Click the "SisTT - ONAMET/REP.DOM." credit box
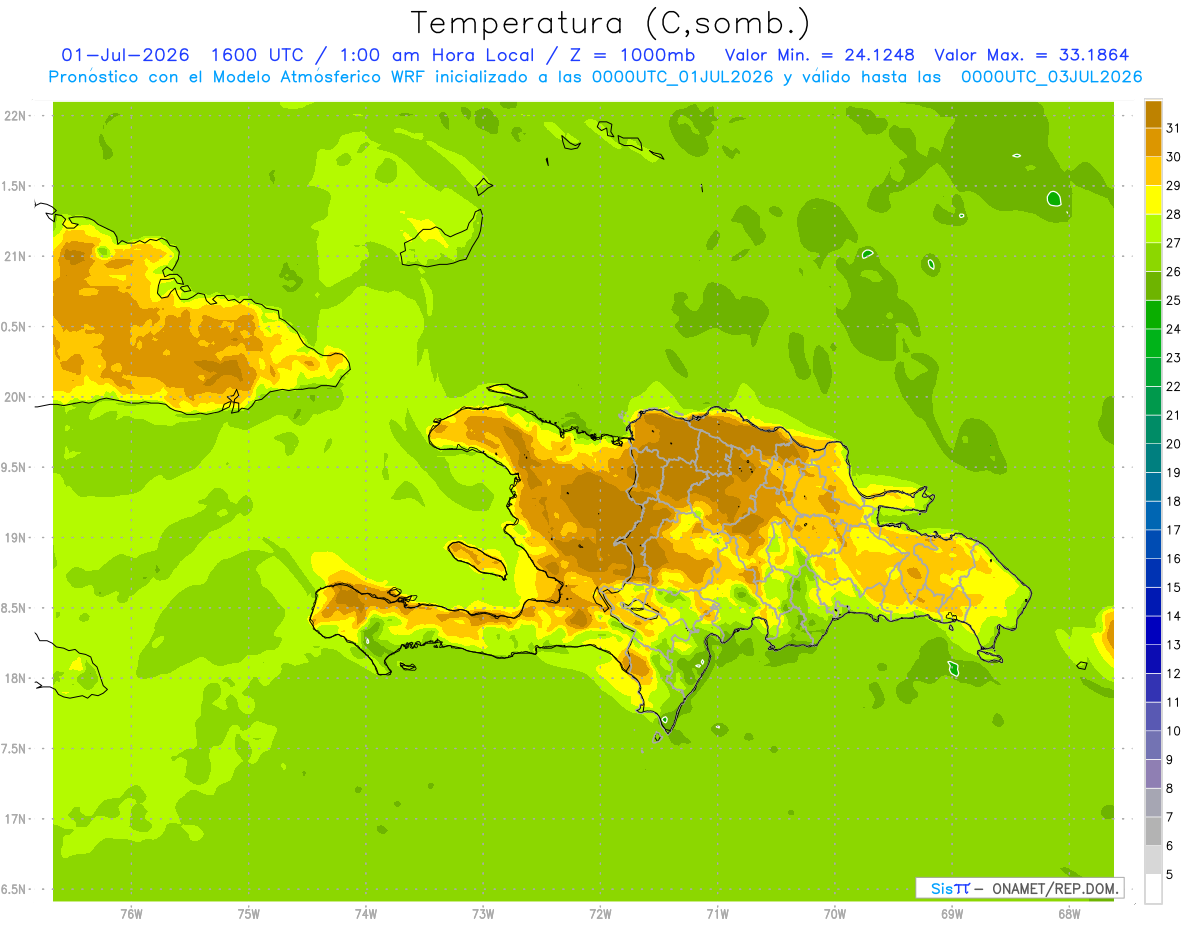The image size is (1200, 927). [1019, 888]
